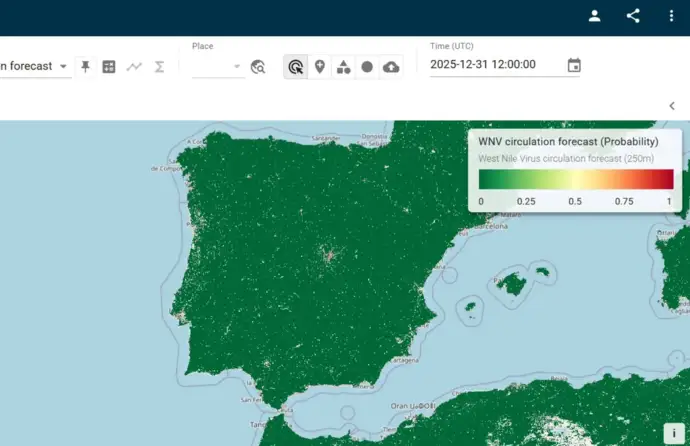
Task: Click the Santander label on map
Action: [326, 138]
